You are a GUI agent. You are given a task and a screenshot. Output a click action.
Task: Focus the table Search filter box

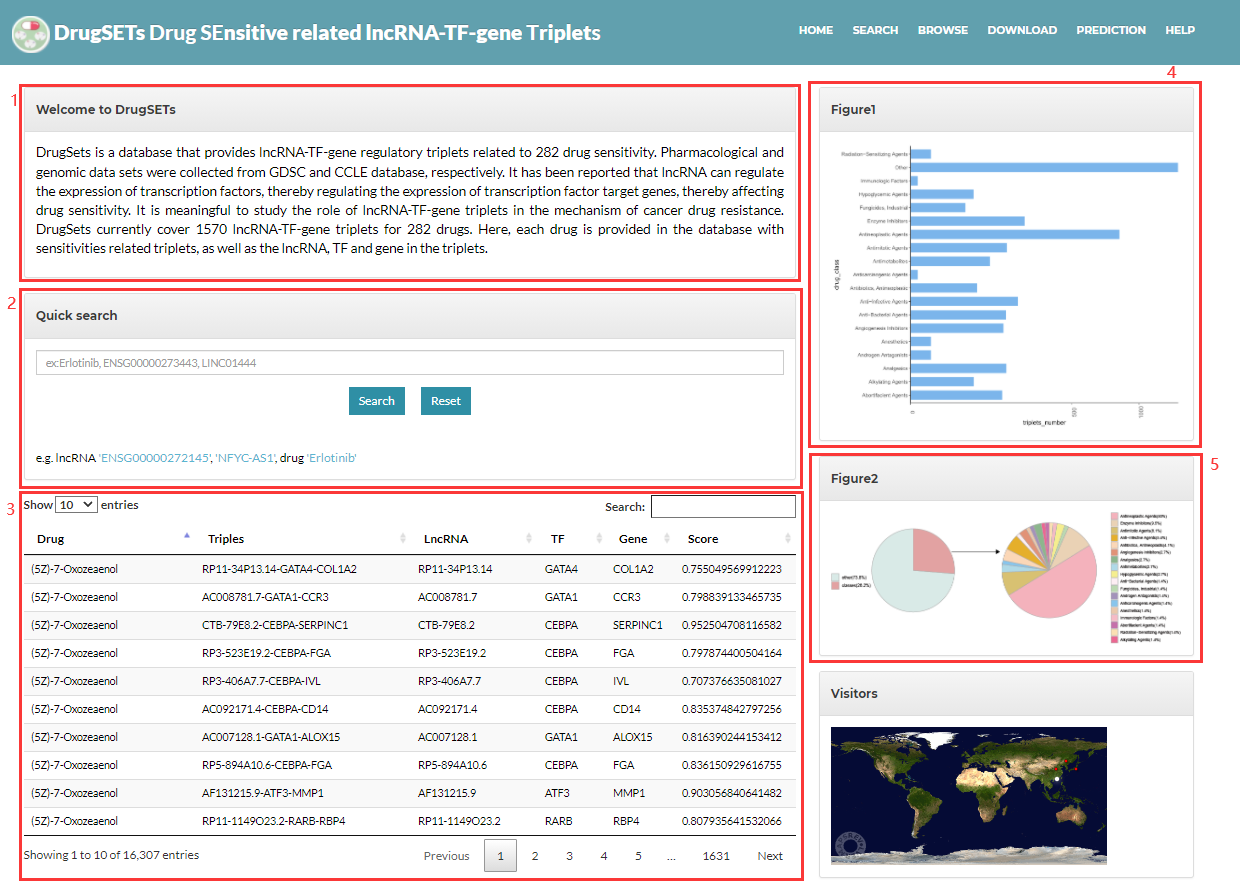click(x=722, y=507)
